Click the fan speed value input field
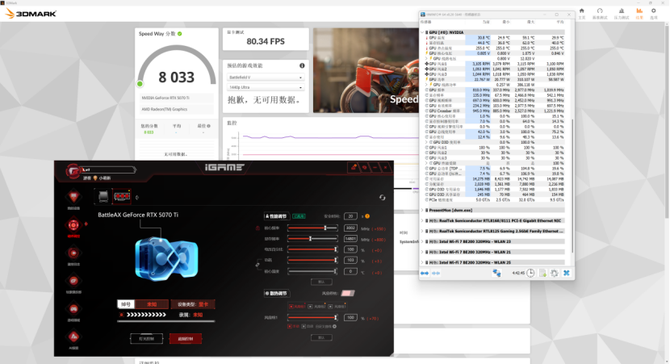The image size is (670, 364). pos(350,318)
